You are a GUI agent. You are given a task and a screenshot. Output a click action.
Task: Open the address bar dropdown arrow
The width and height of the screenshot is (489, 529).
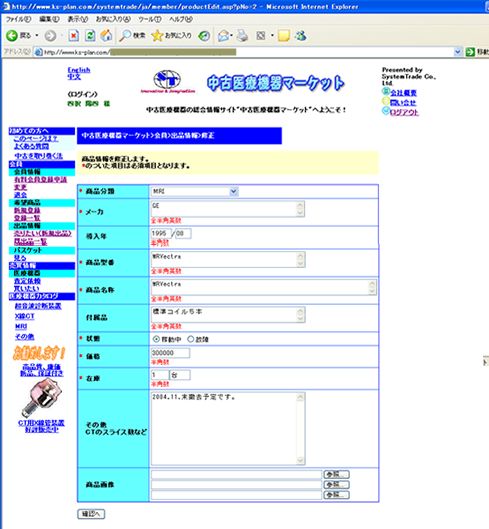point(458,52)
